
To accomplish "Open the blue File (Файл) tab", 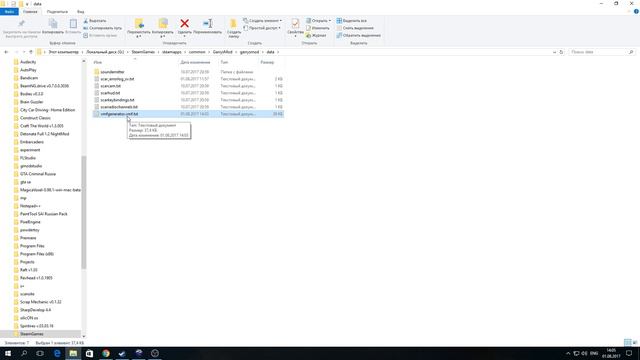I will click(9, 11).
